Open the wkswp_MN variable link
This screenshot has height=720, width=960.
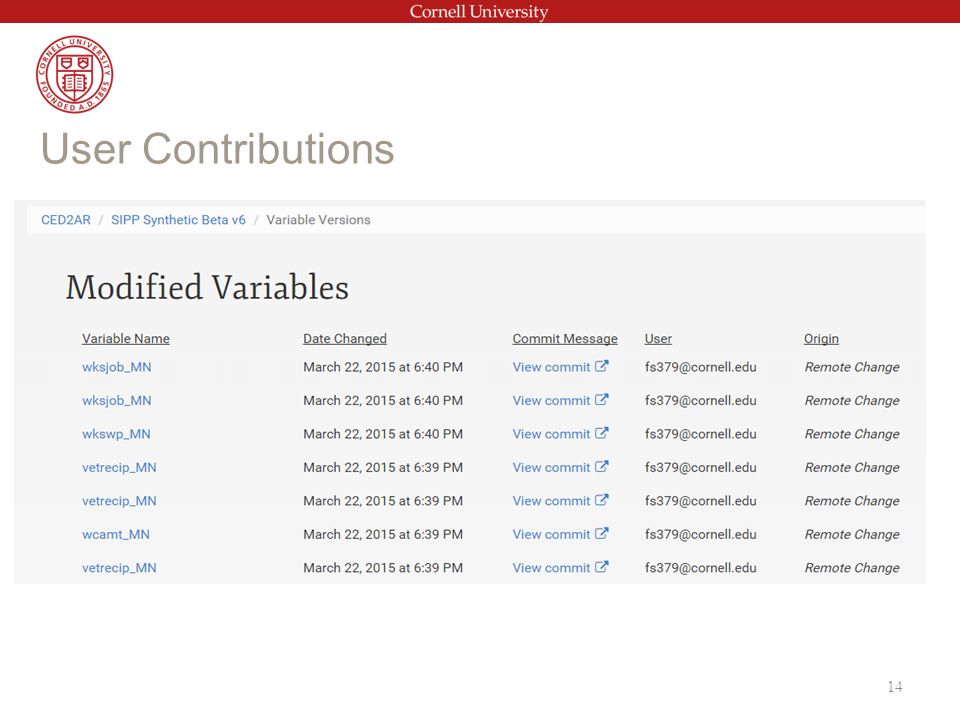116,434
